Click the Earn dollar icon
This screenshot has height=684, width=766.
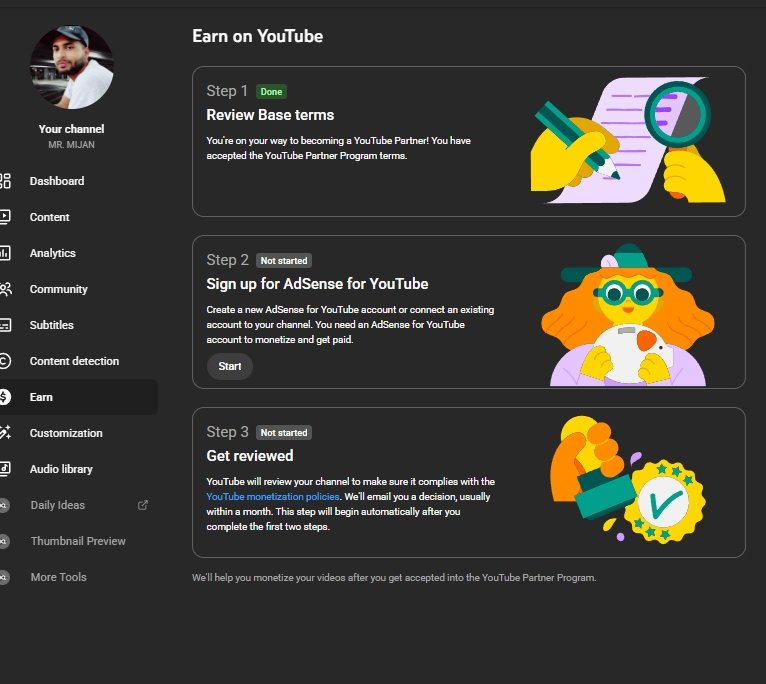[x=5, y=397]
